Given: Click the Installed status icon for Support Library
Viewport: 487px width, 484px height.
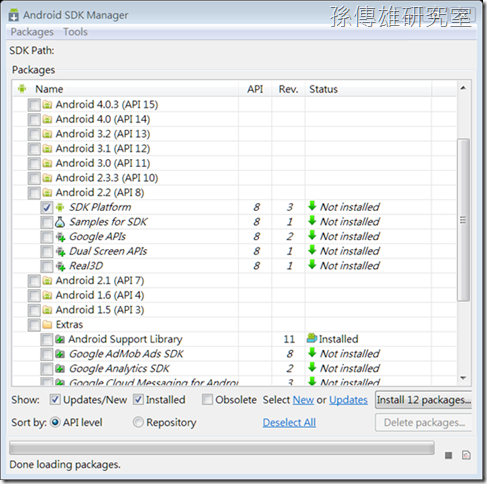Looking at the screenshot, I should [312, 338].
